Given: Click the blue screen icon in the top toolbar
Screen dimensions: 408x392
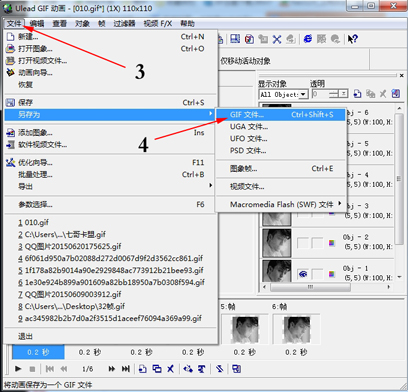Looking at the screenshot, I should pyautogui.click(x=235, y=39).
